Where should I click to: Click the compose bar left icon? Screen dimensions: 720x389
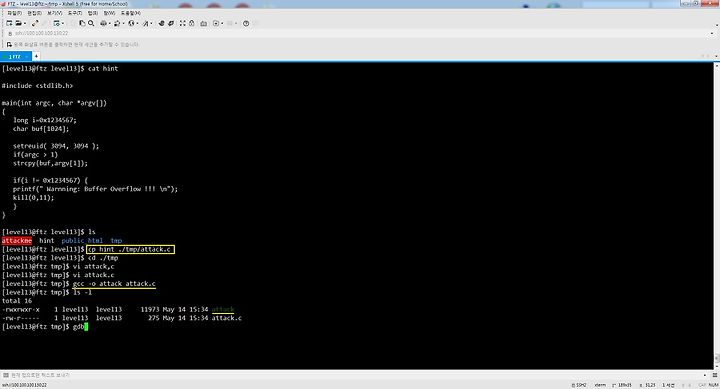pyautogui.click(x=6, y=375)
